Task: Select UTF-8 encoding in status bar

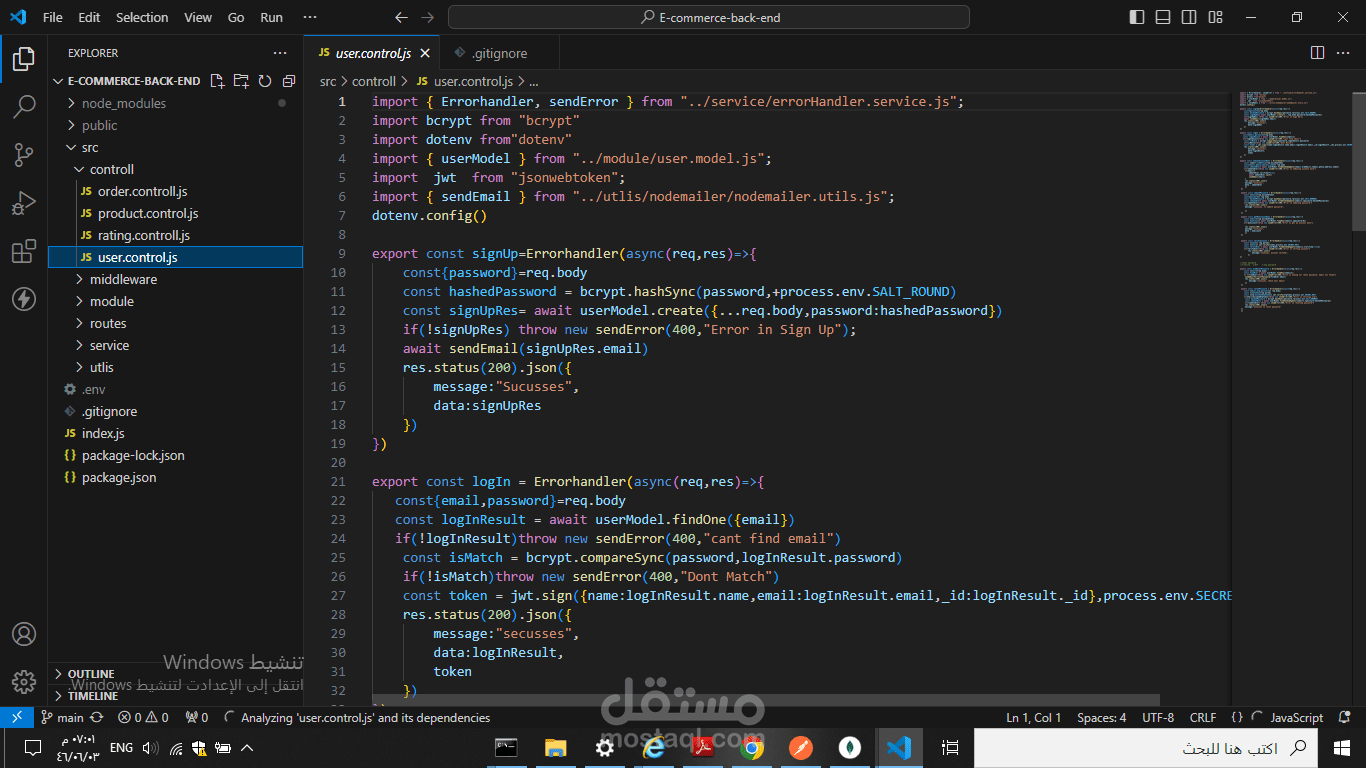Action: tap(1158, 717)
